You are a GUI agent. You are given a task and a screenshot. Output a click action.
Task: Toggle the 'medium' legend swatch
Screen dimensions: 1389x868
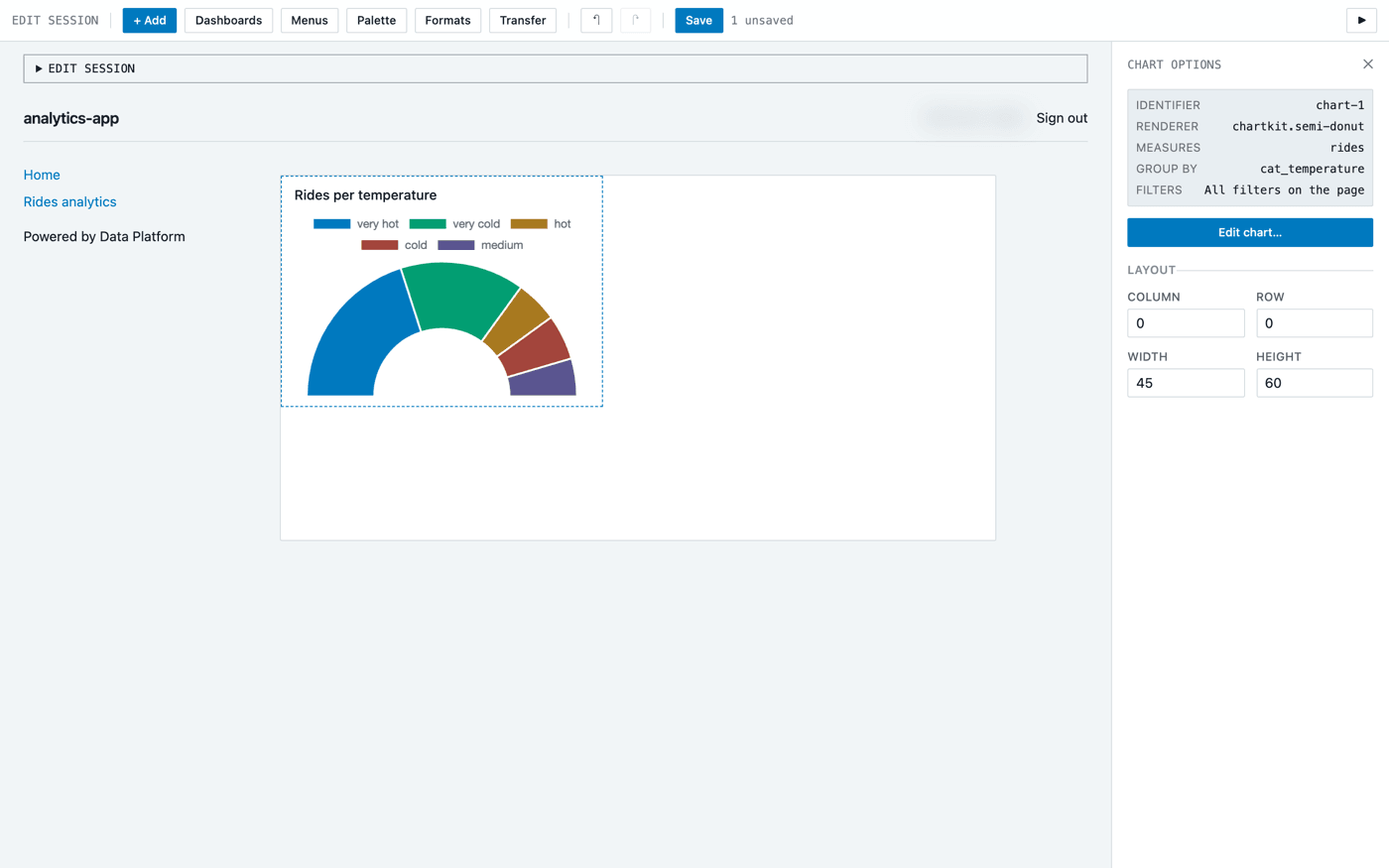(456, 245)
